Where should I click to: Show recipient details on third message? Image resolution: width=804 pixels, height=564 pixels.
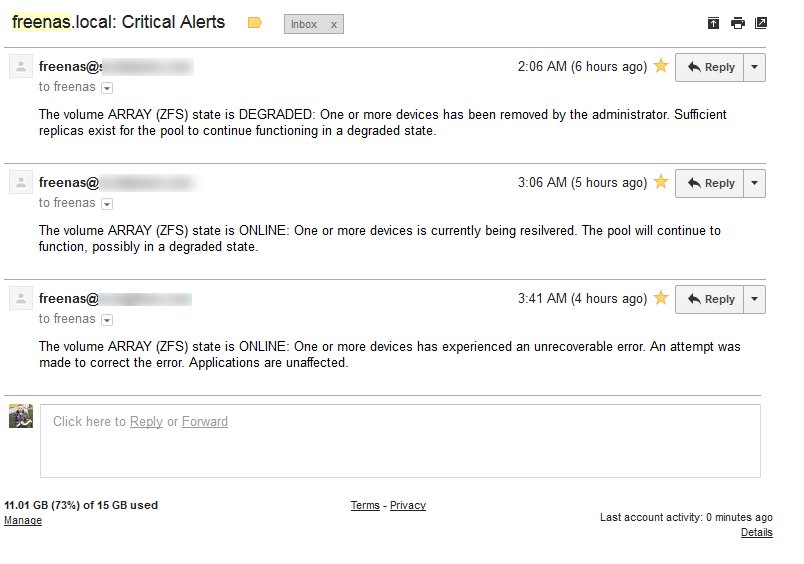(107, 320)
